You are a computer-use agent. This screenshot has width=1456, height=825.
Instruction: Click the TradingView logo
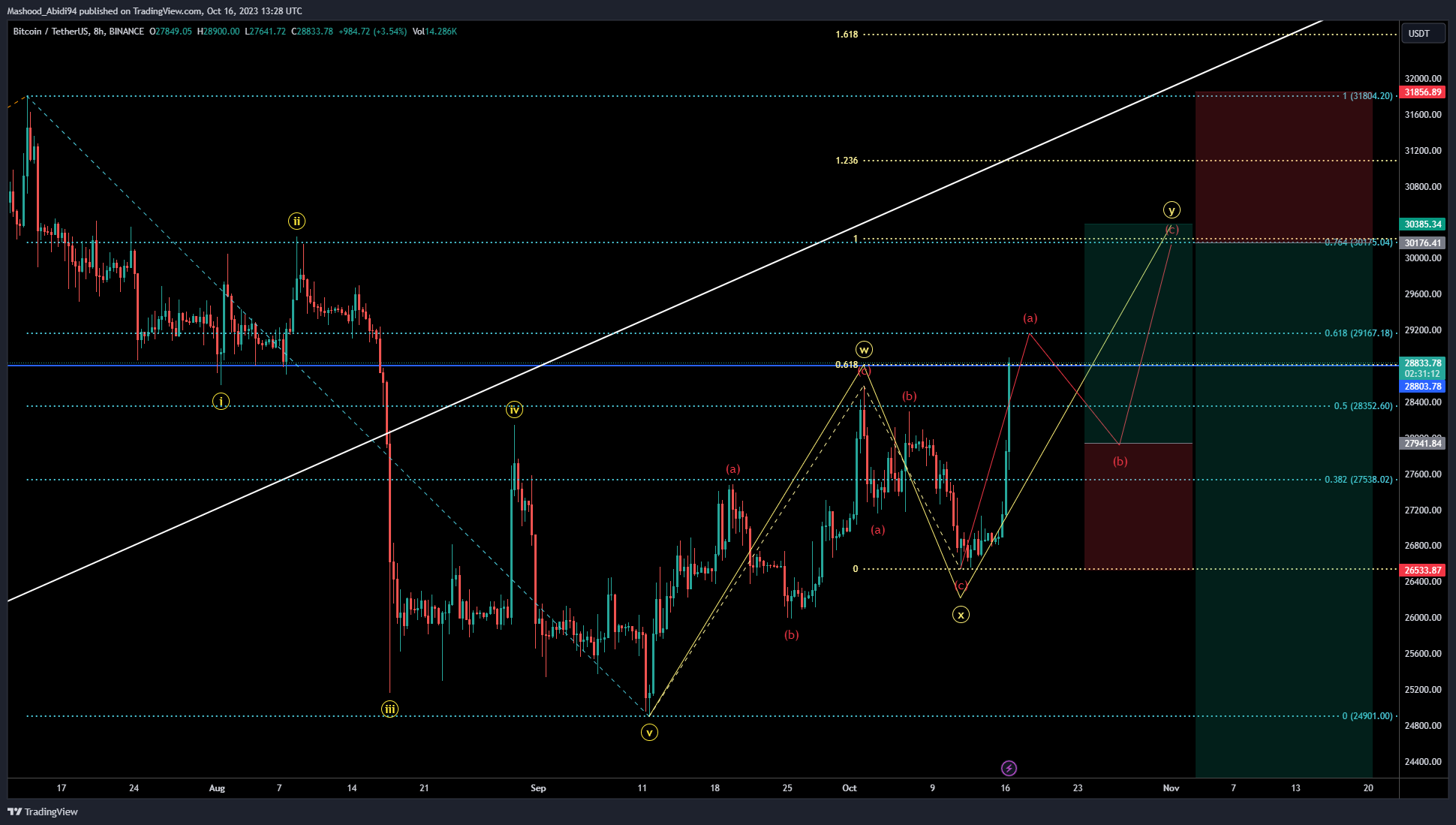tap(43, 811)
